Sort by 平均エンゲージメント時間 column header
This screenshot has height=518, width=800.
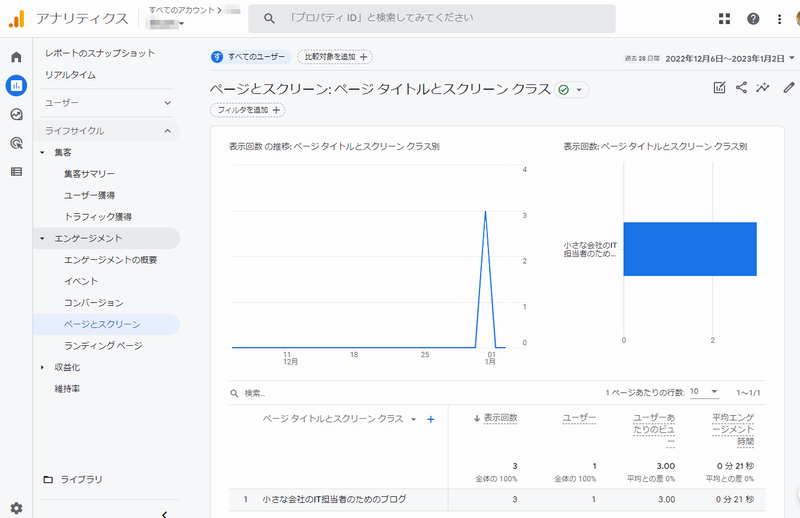coord(733,430)
